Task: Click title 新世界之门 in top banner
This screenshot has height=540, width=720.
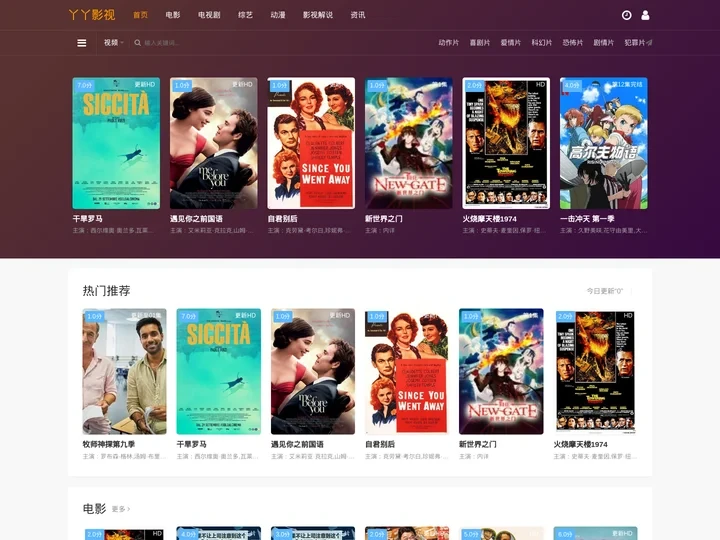Action: (384, 219)
